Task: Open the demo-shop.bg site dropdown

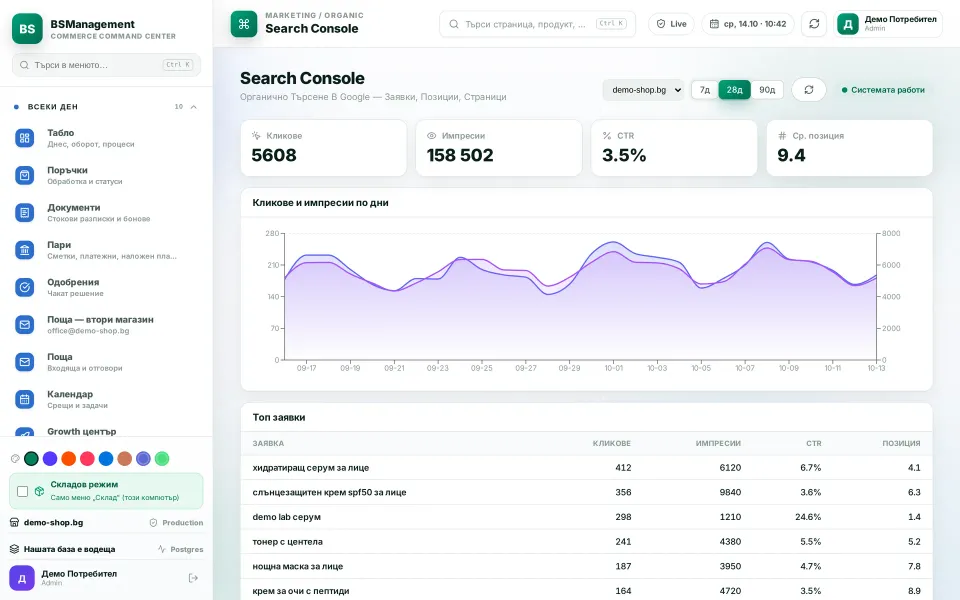Action: pos(643,90)
